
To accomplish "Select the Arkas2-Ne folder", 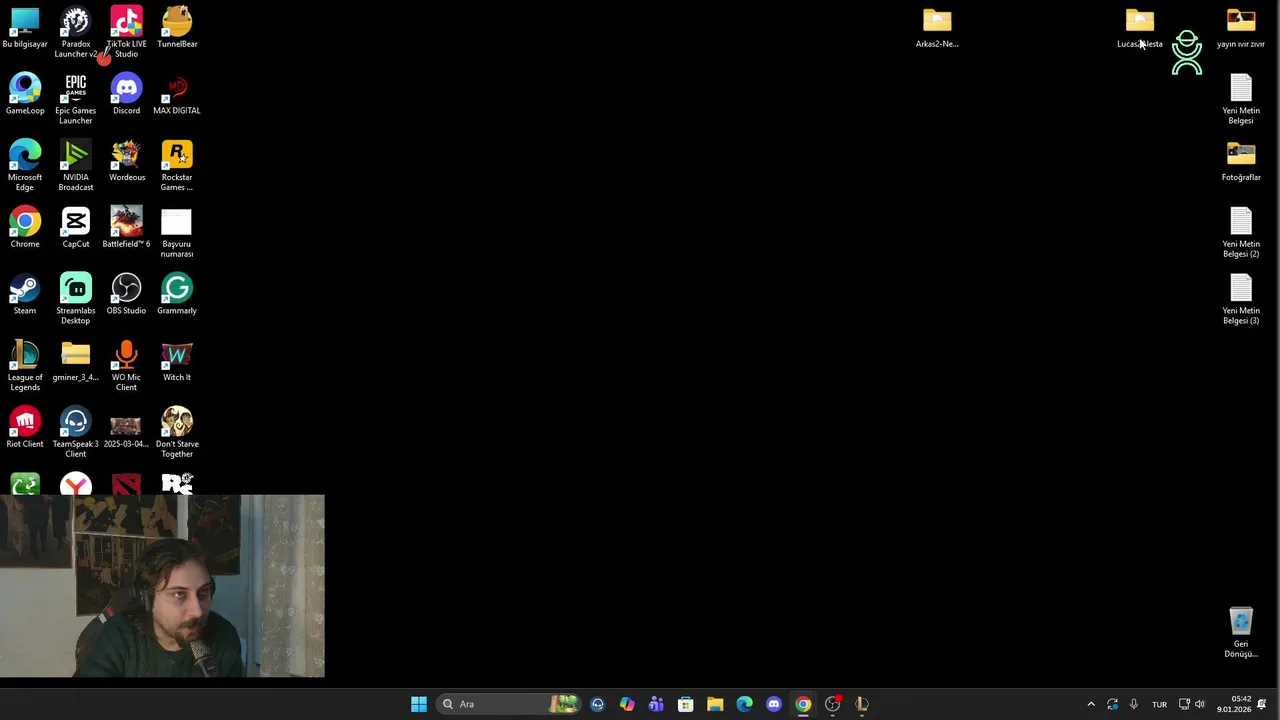I will pos(937,28).
